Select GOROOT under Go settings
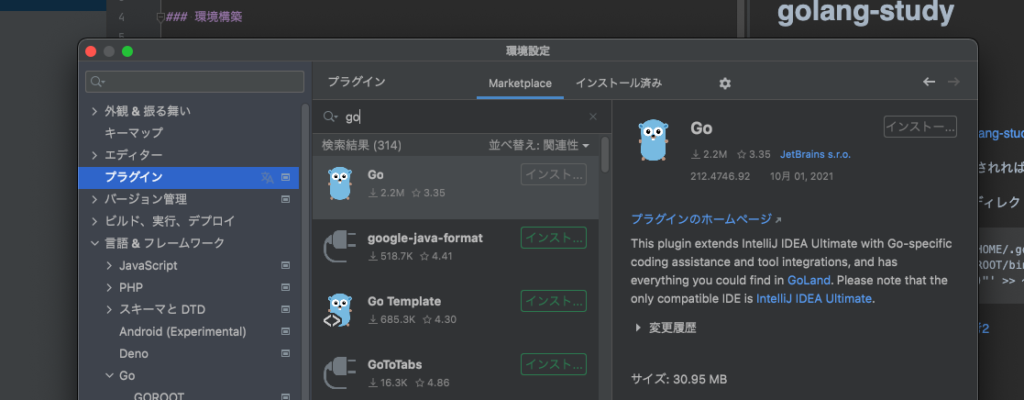The image size is (1024, 400). (x=159, y=396)
